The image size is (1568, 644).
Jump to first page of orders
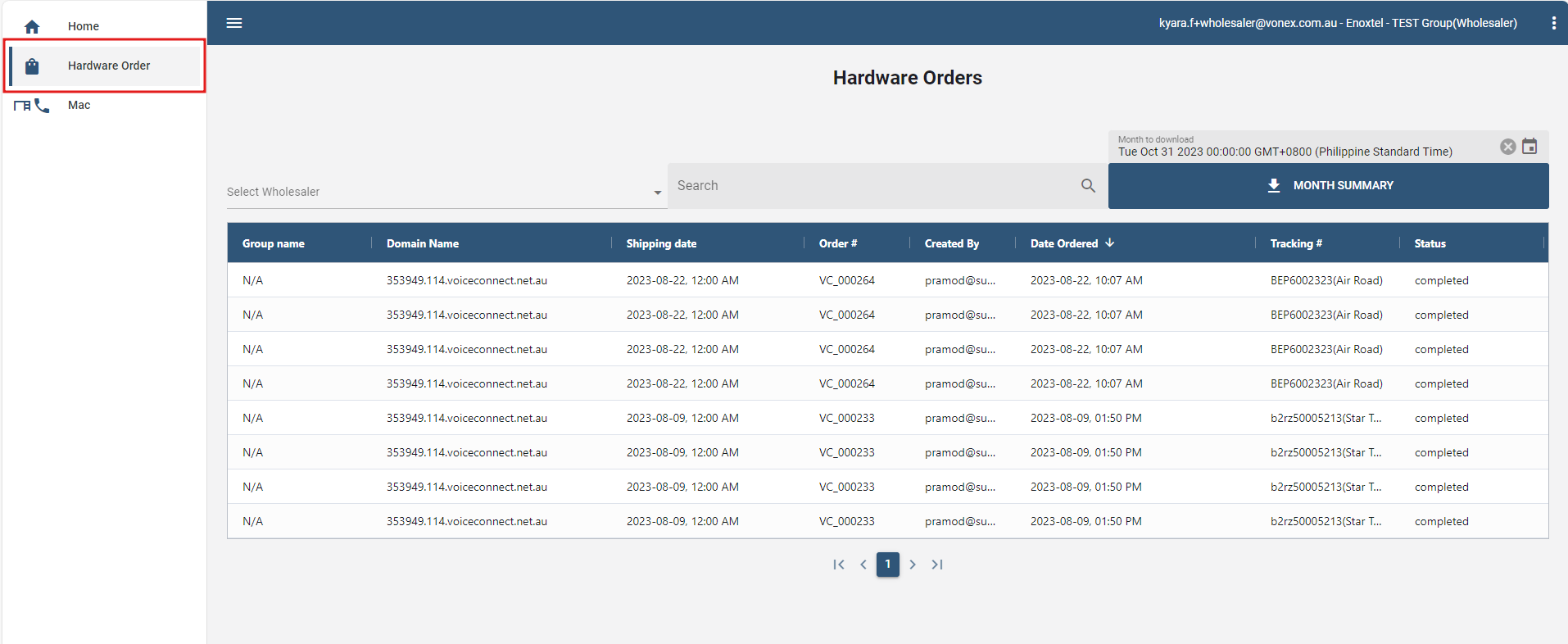coord(838,565)
